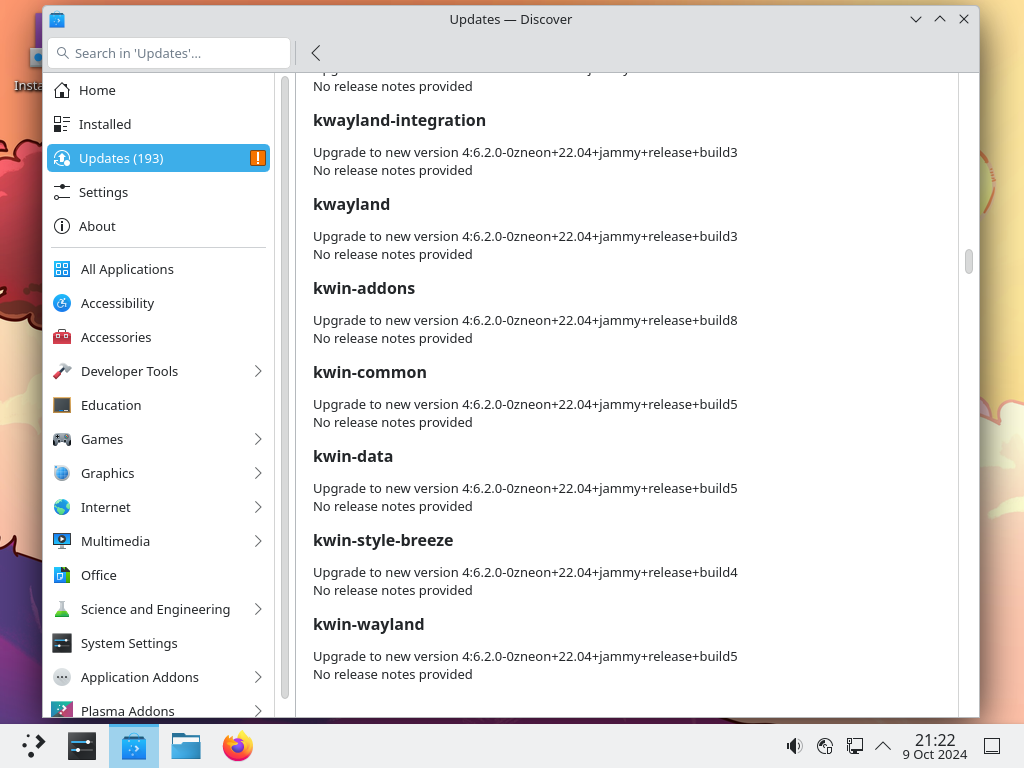
Task: Click the Settings sliders icon
Action: [x=62, y=192]
